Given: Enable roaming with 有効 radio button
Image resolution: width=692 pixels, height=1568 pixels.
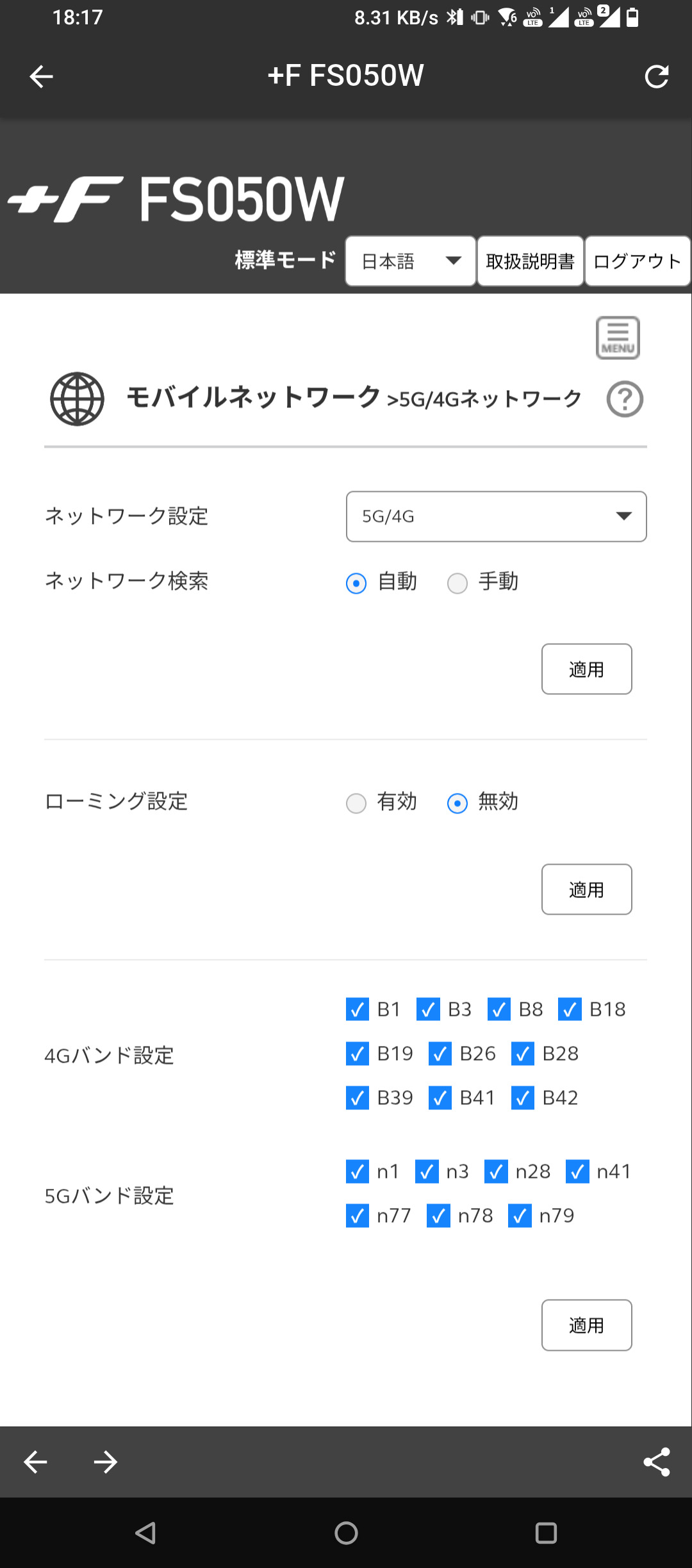Looking at the screenshot, I should click(x=356, y=803).
